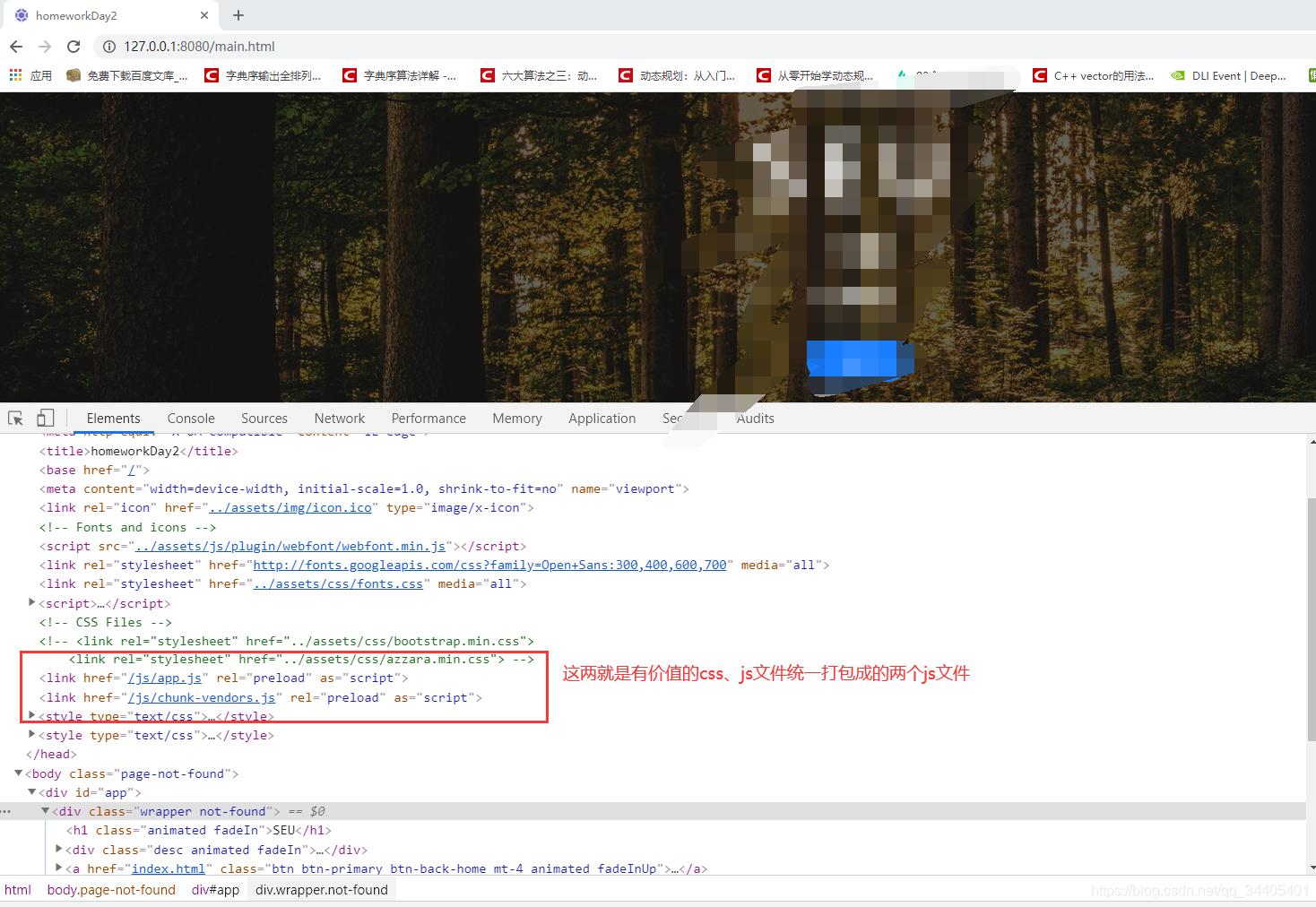
Task: Select the Fonts and icons comment
Action: [127, 528]
